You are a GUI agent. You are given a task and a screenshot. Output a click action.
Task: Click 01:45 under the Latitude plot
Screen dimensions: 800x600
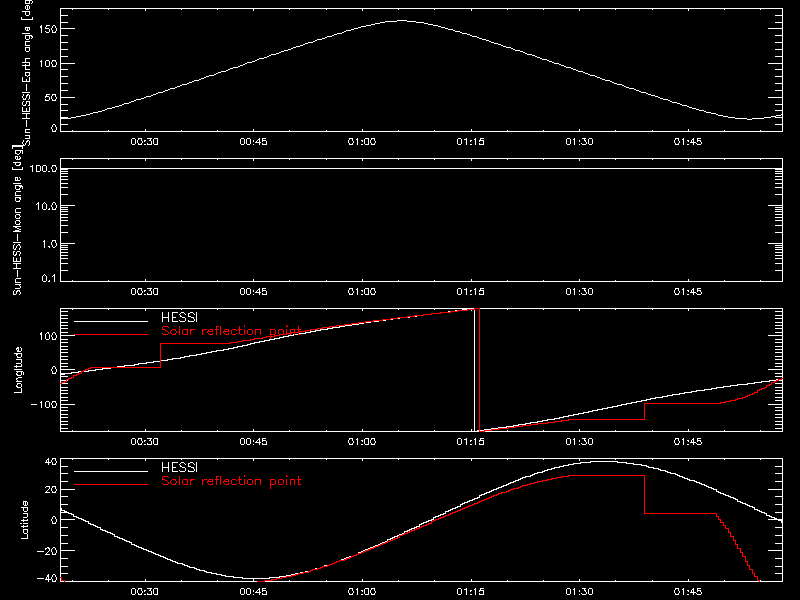pos(688,592)
